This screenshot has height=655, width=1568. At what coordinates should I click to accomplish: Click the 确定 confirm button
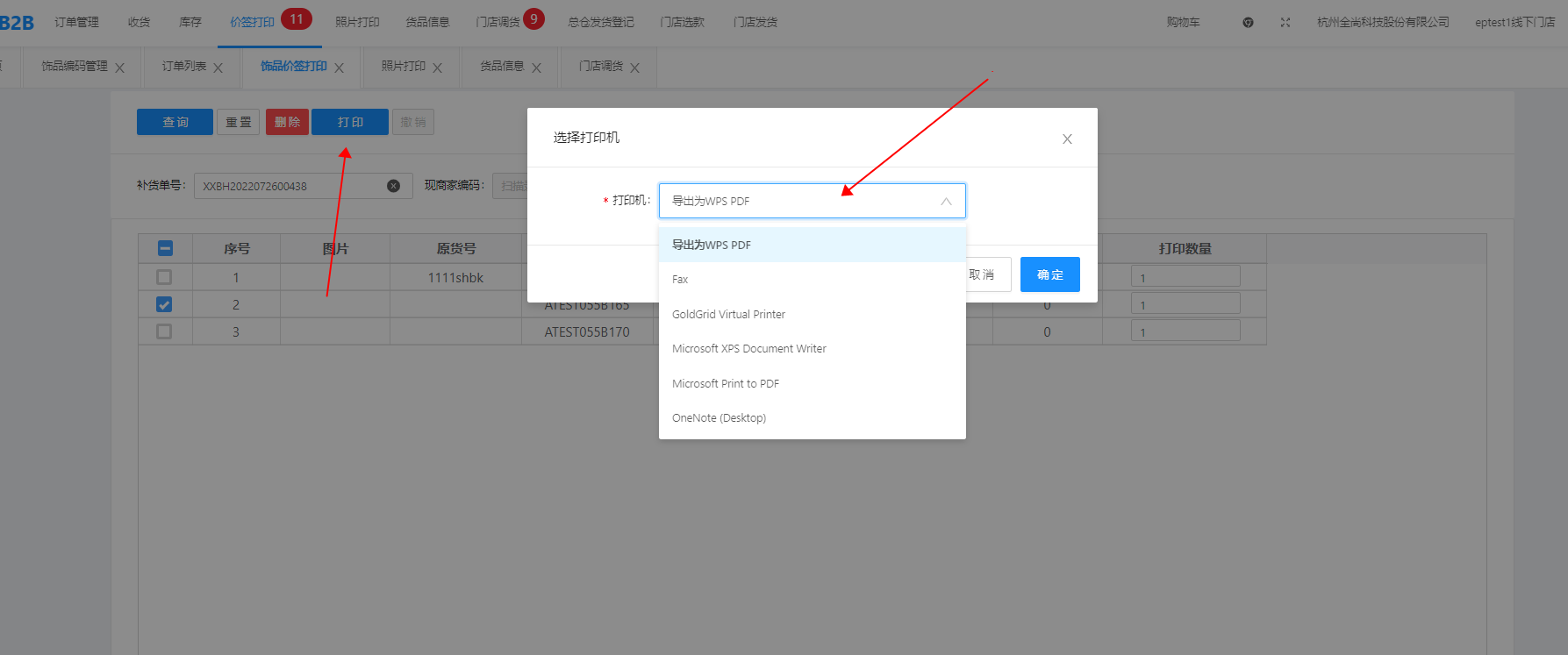(1049, 274)
